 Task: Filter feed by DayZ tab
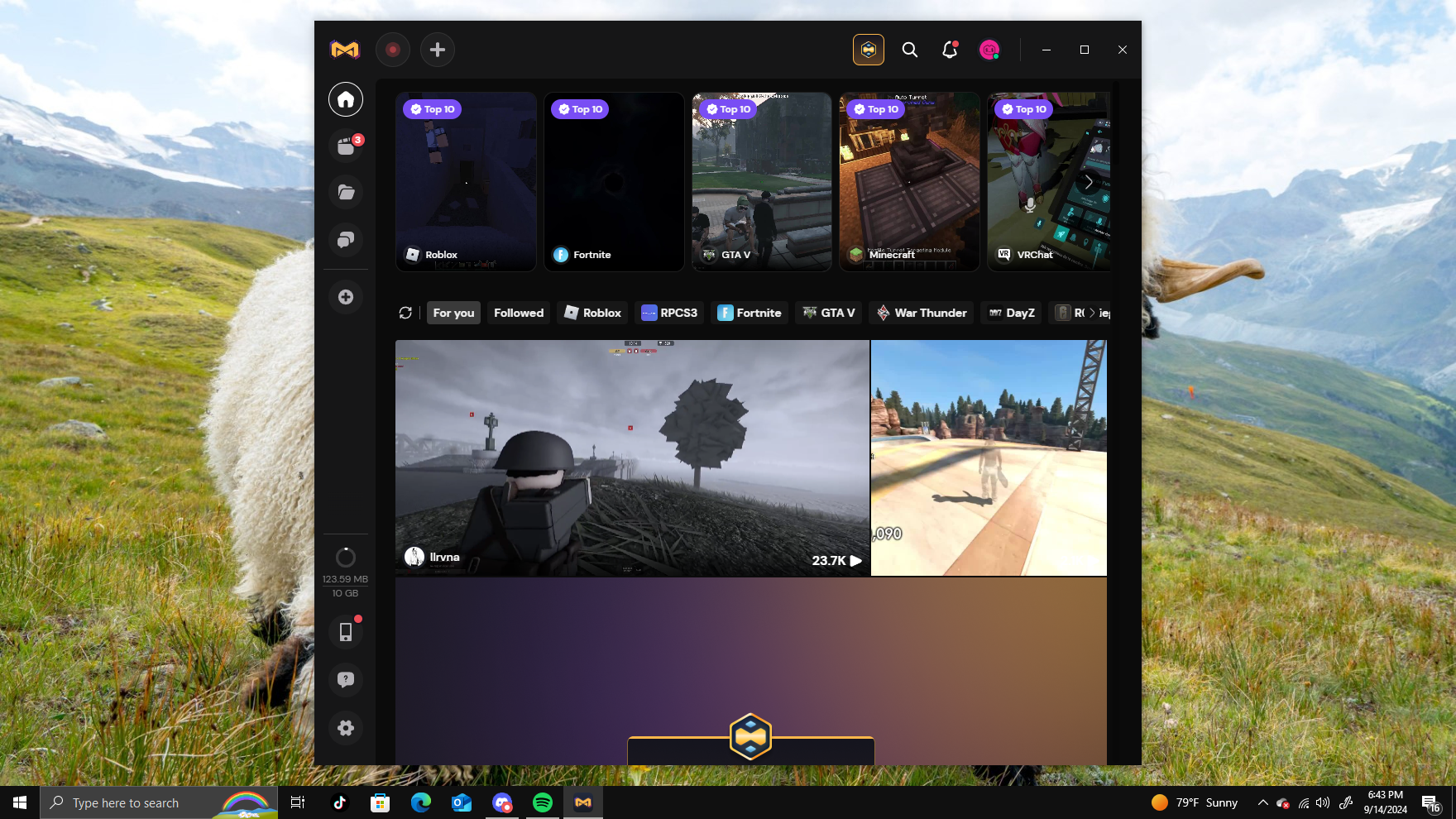(x=1012, y=313)
